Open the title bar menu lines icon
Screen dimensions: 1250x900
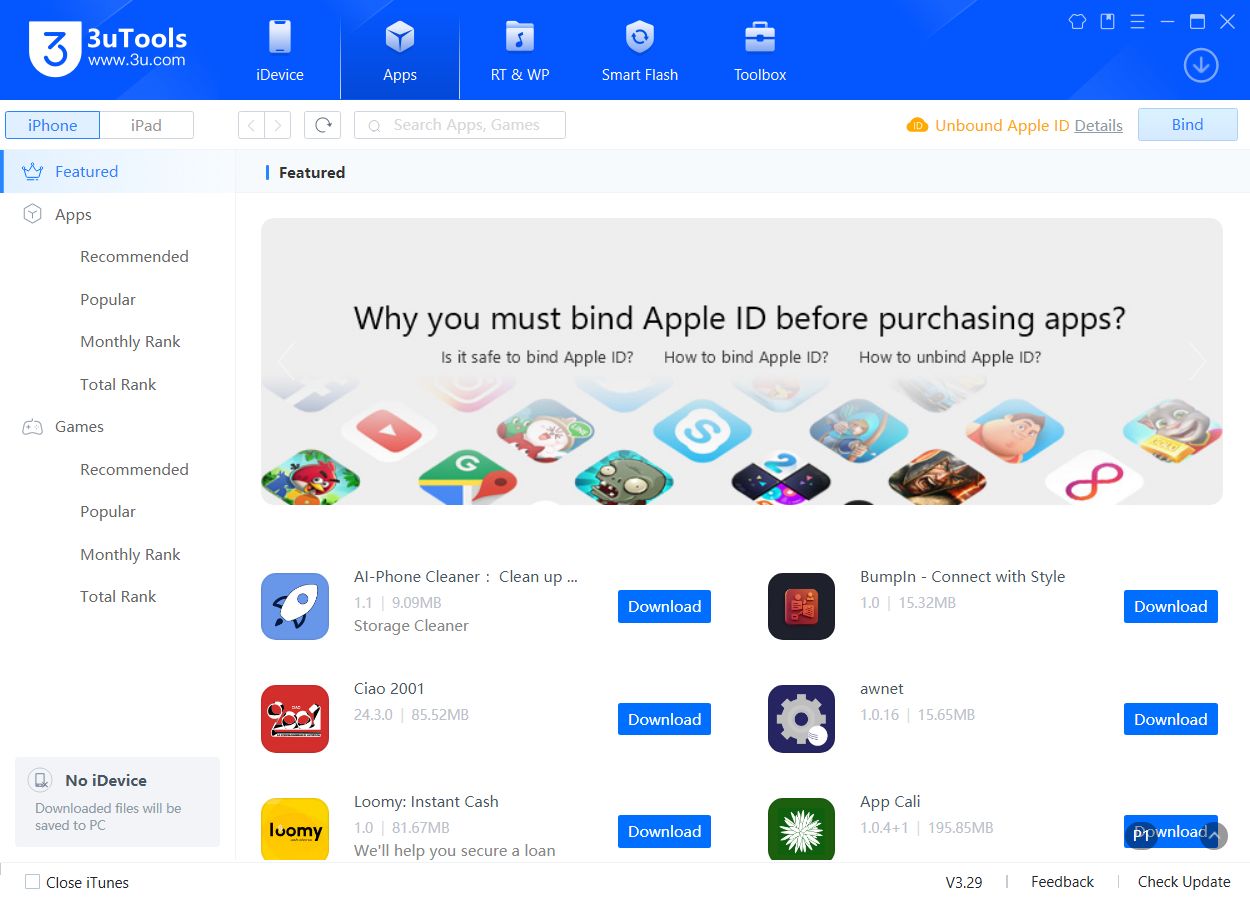(1137, 21)
